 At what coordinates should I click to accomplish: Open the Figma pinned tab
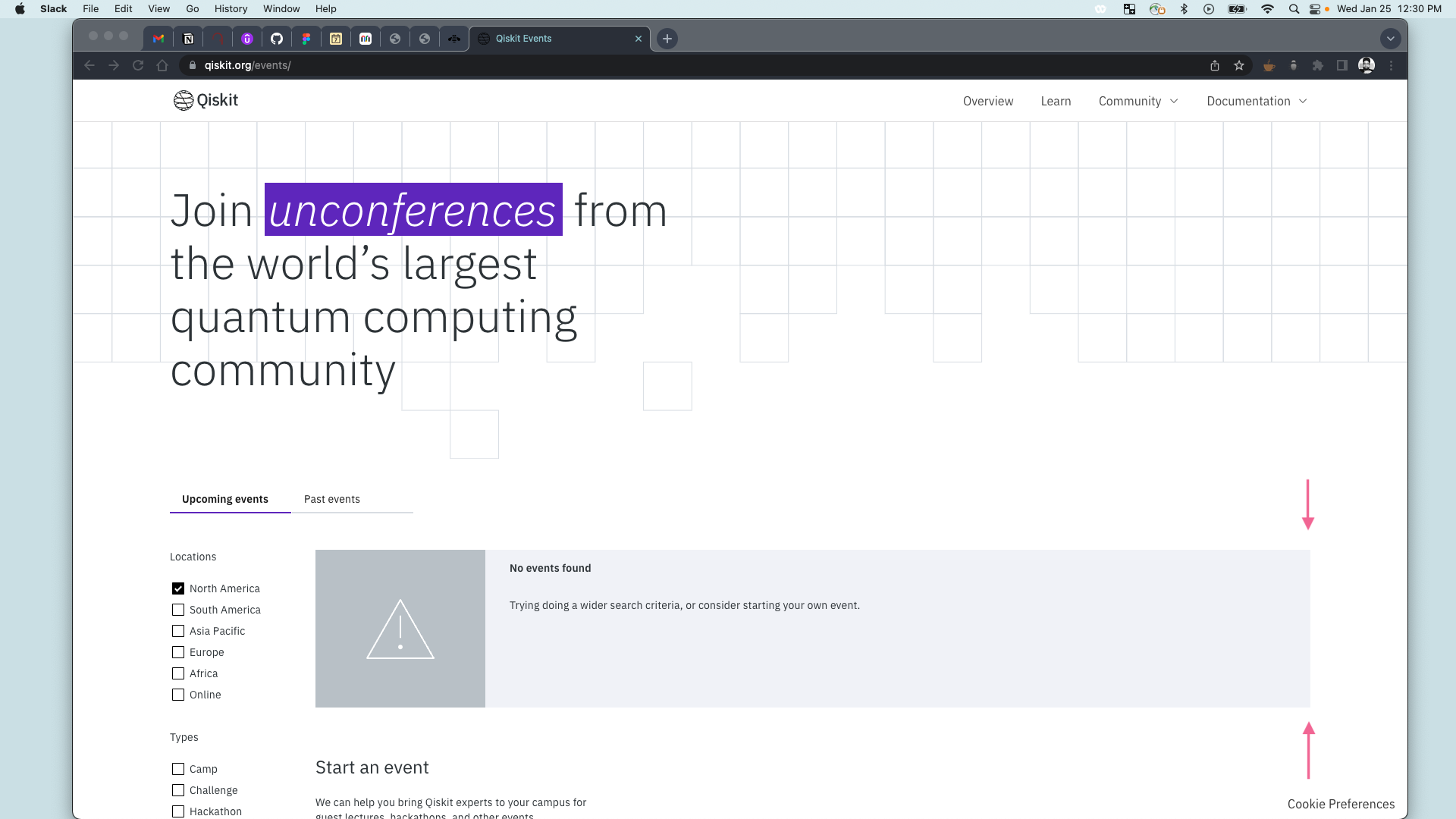306,39
